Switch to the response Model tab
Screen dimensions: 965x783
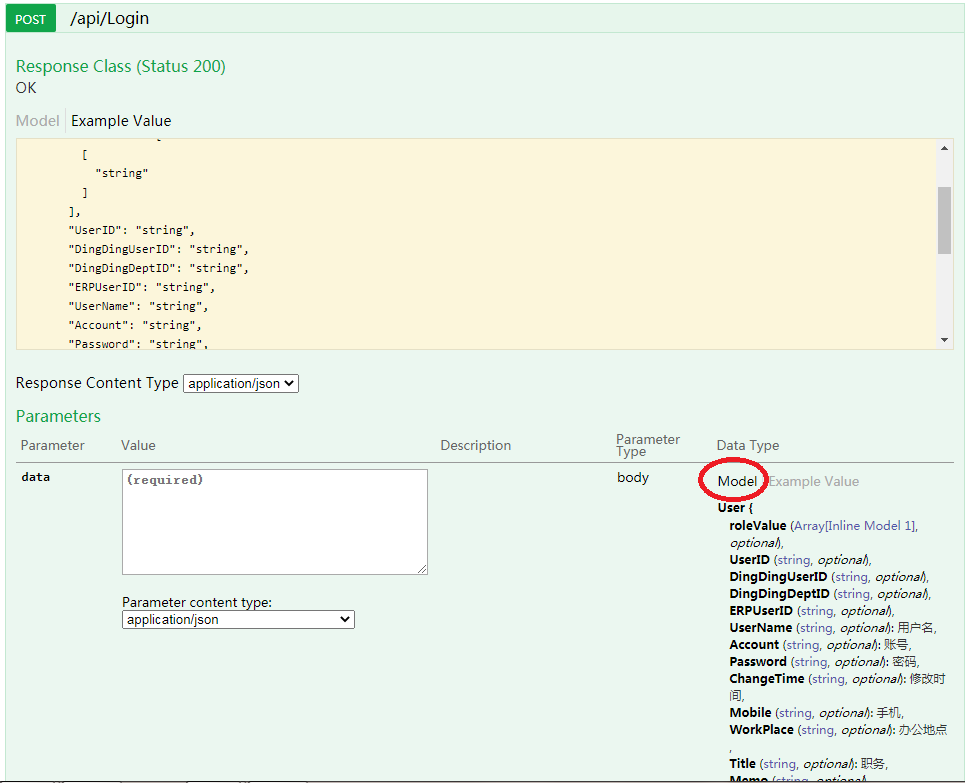38,121
